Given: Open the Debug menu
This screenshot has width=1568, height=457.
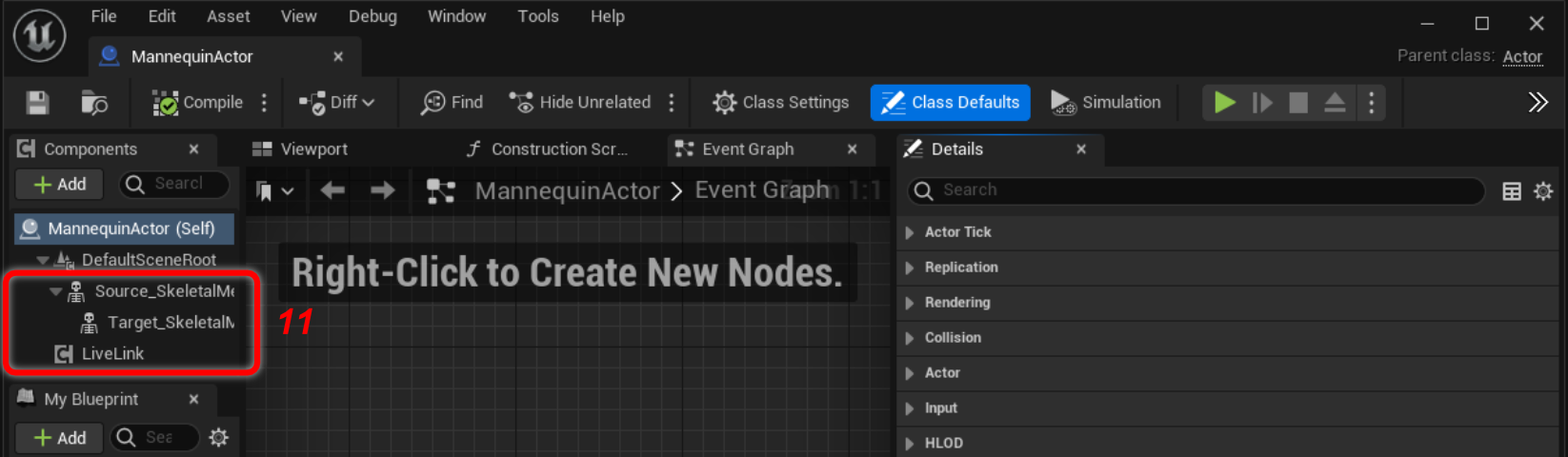Looking at the screenshot, I should (x=372, y=16).
